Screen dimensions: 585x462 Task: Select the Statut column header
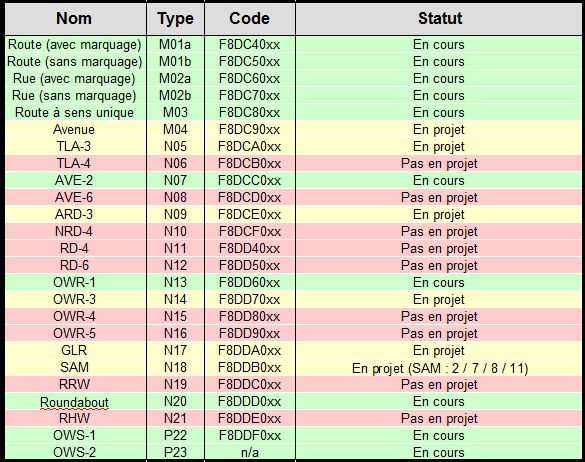[x=439, y=19]
